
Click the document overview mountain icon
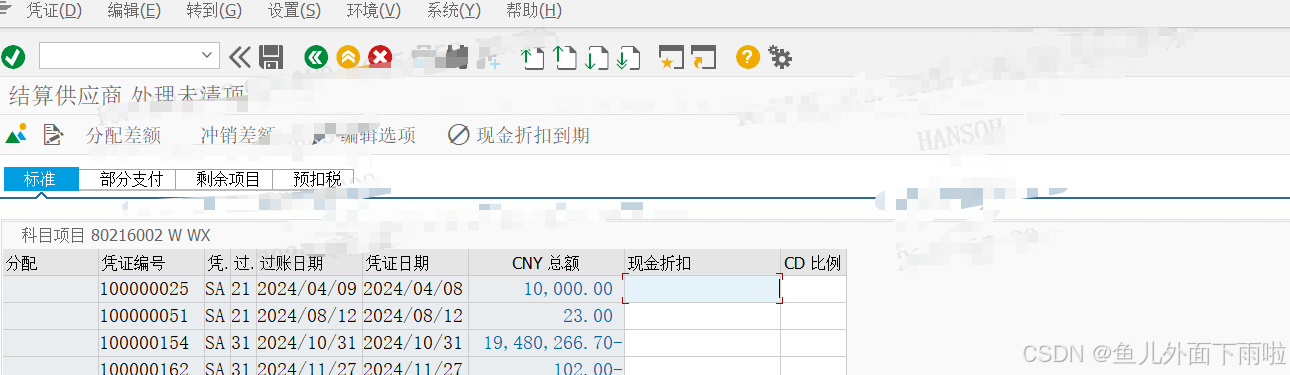[16, 134]
